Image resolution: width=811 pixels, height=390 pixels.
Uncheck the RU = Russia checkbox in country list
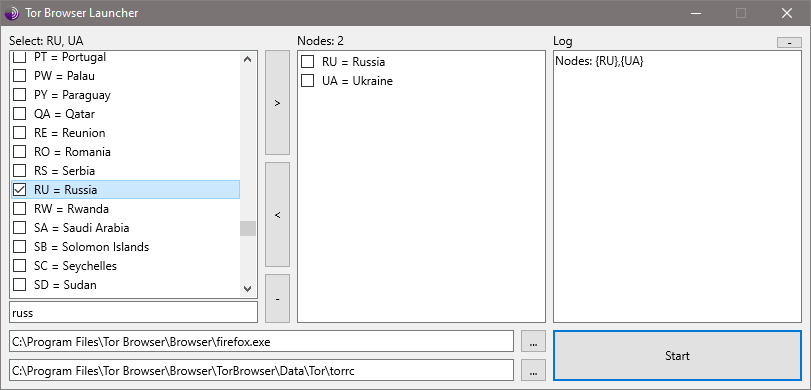(19, 190)
